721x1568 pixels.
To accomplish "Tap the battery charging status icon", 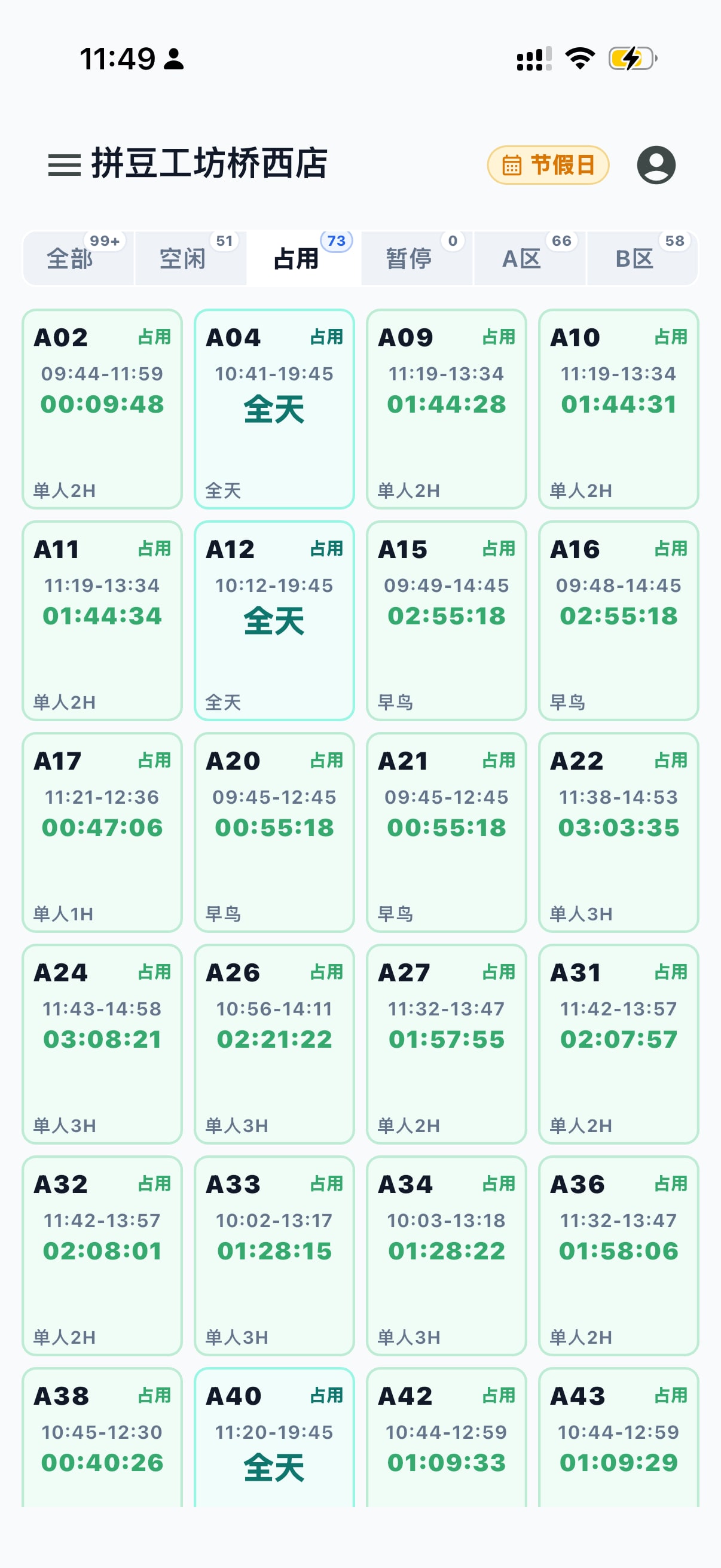I will click(633, 59).
